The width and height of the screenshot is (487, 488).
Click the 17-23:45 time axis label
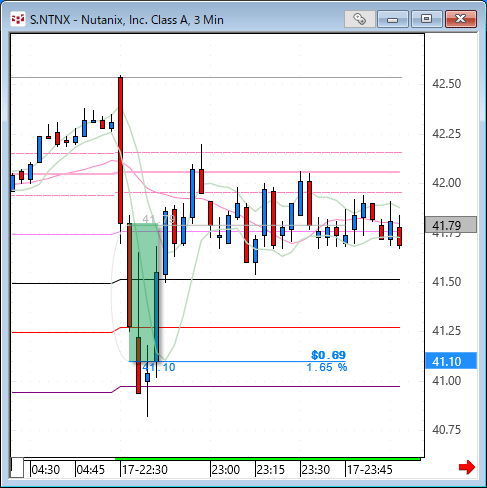370,470
